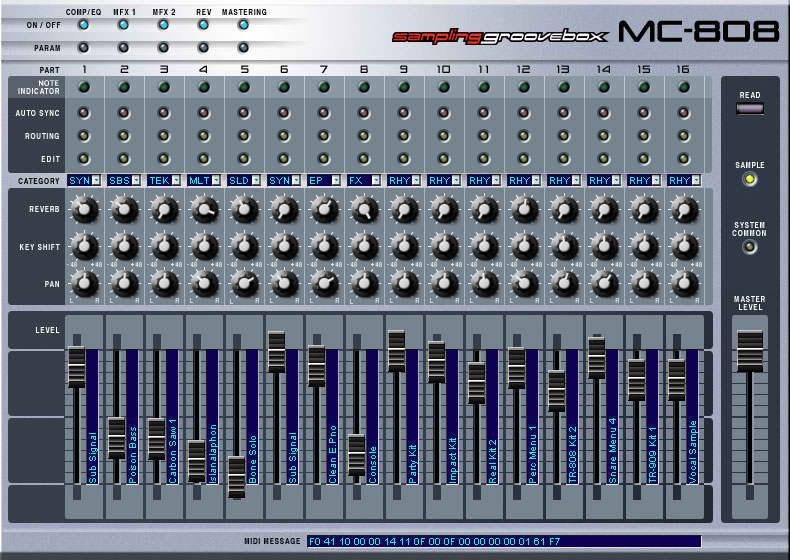Expand part 1 SYN category dropdown

(x=96, y=180)
